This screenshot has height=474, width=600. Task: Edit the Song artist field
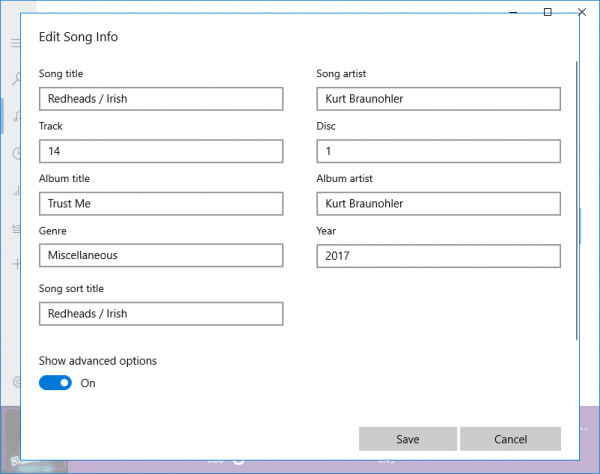point(438,99)
